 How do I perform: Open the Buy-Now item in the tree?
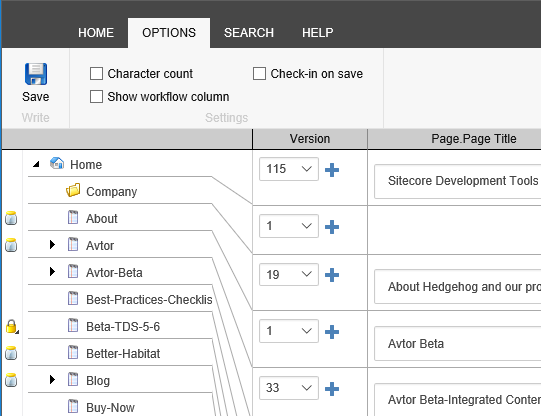(110, 408)
